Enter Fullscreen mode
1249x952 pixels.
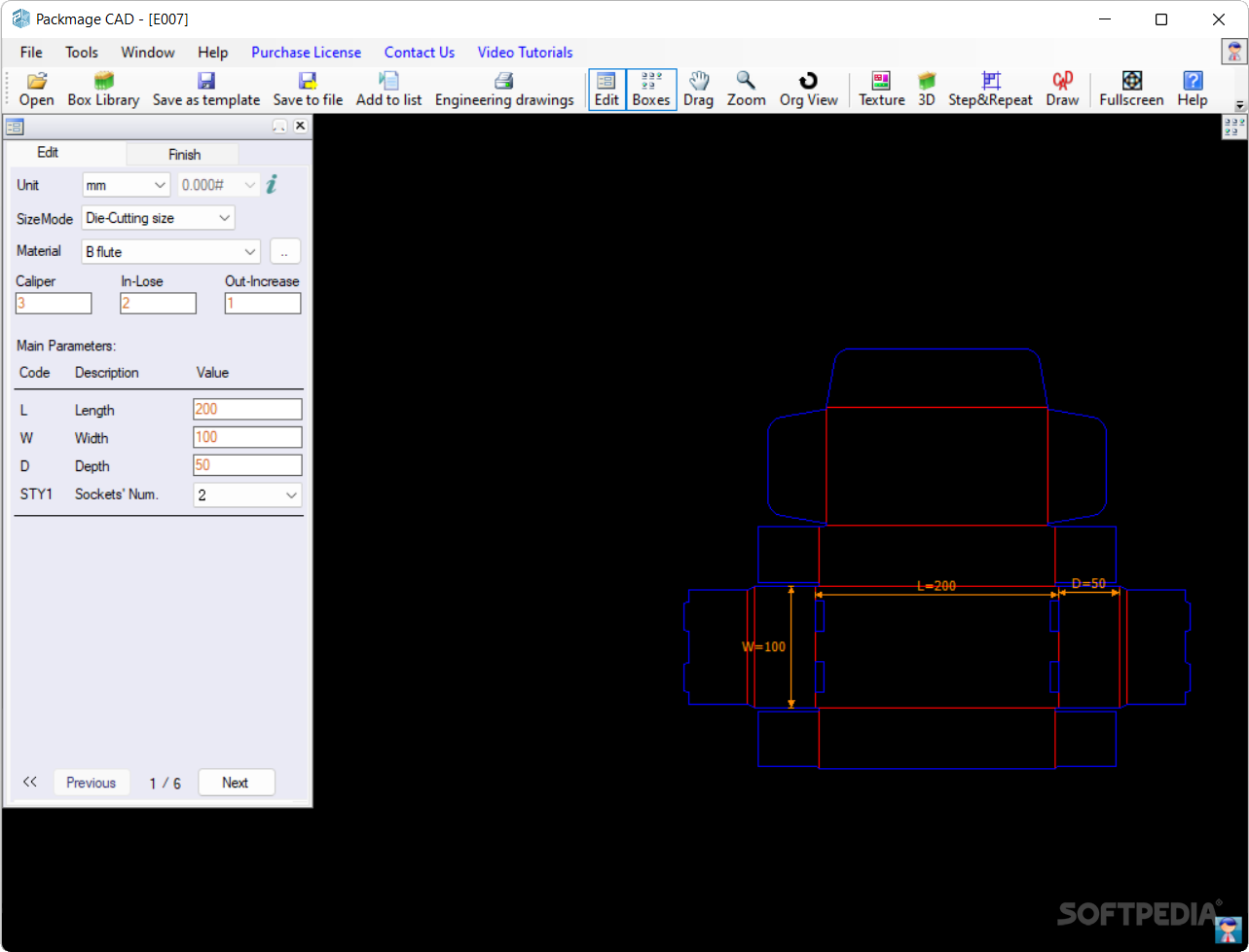[1131, 90]
